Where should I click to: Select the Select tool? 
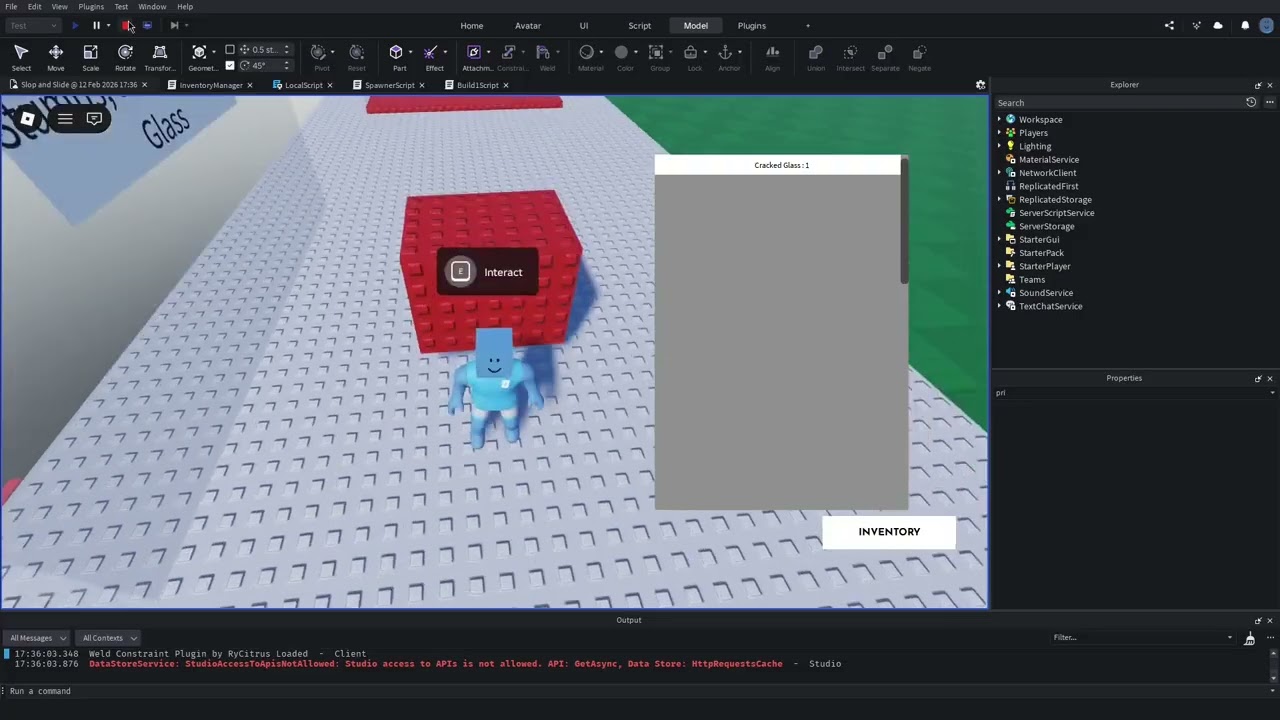coord(21,57)
